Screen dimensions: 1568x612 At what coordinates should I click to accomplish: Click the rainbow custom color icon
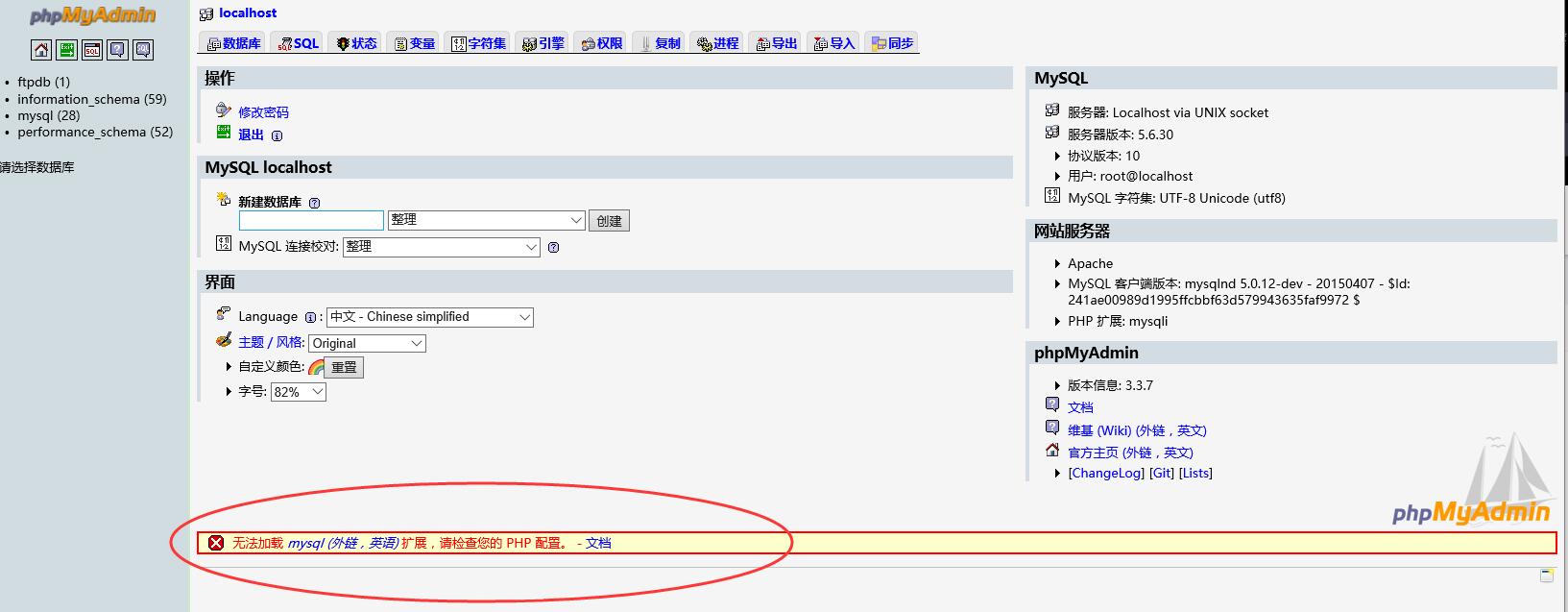316,367
